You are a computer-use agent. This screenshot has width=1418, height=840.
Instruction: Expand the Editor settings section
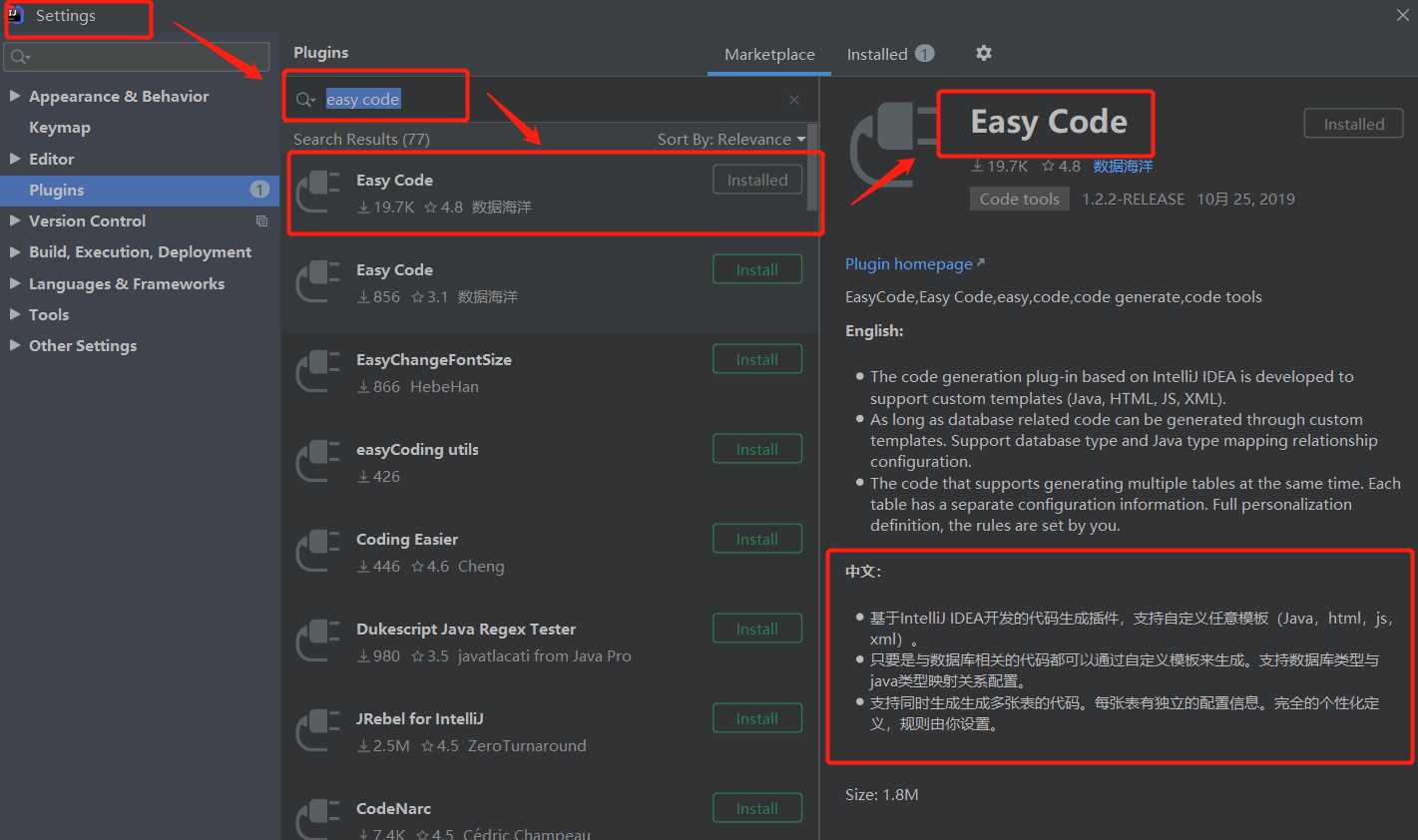click(x=15, y=159)
